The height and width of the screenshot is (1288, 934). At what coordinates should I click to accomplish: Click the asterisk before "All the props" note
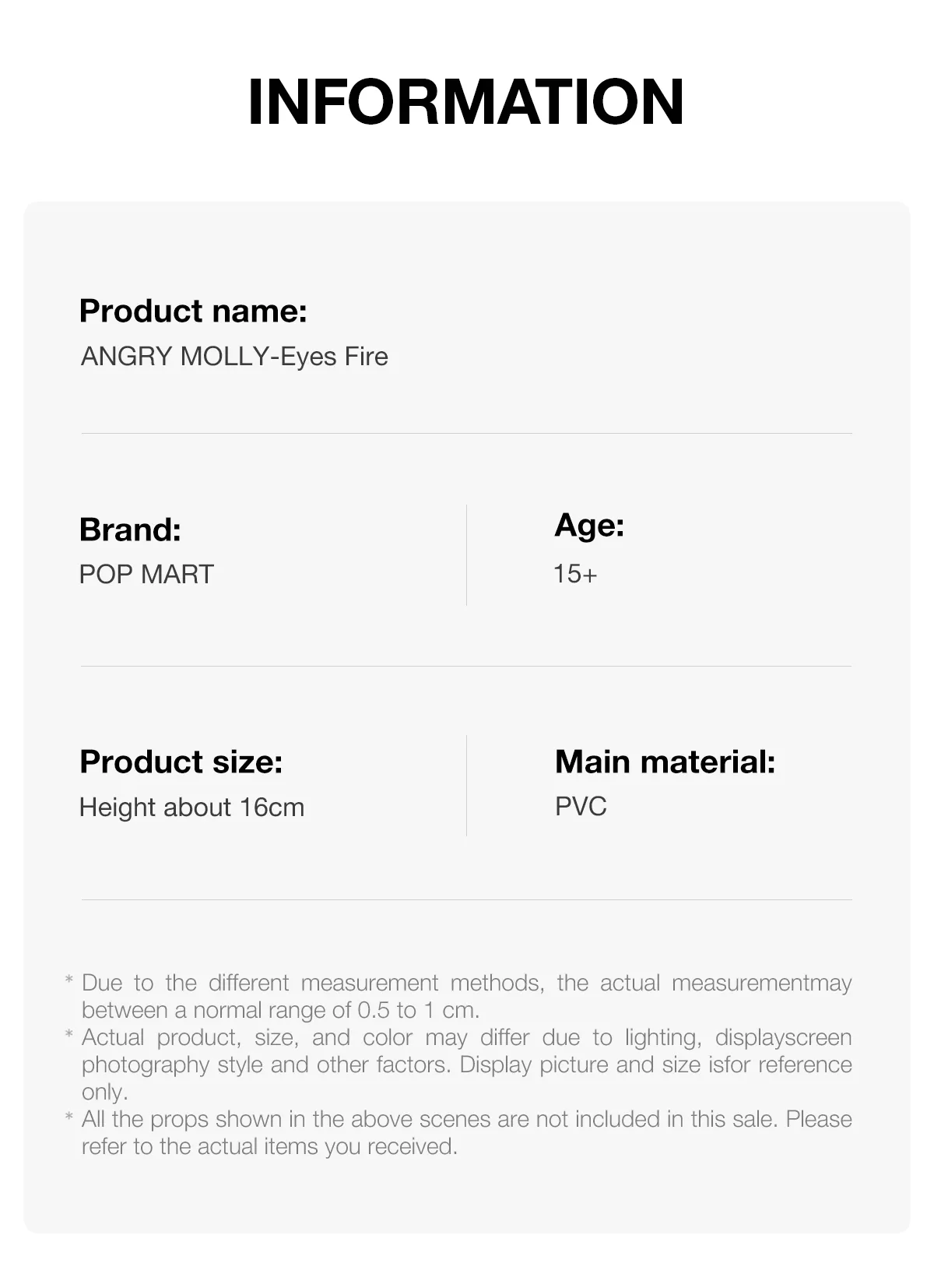tap(69, 1117)
